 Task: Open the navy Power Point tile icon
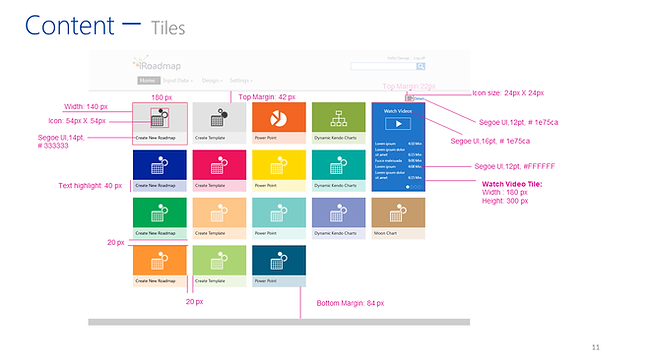tap(279, 261)
